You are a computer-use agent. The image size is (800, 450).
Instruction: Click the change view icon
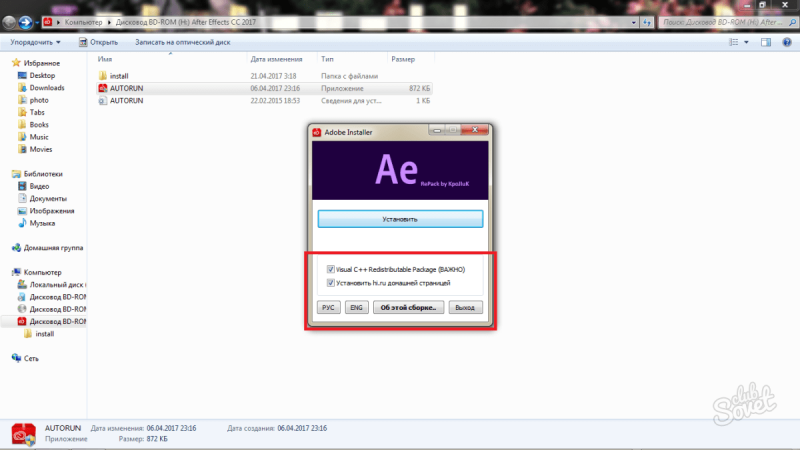[x=734, y=42]
